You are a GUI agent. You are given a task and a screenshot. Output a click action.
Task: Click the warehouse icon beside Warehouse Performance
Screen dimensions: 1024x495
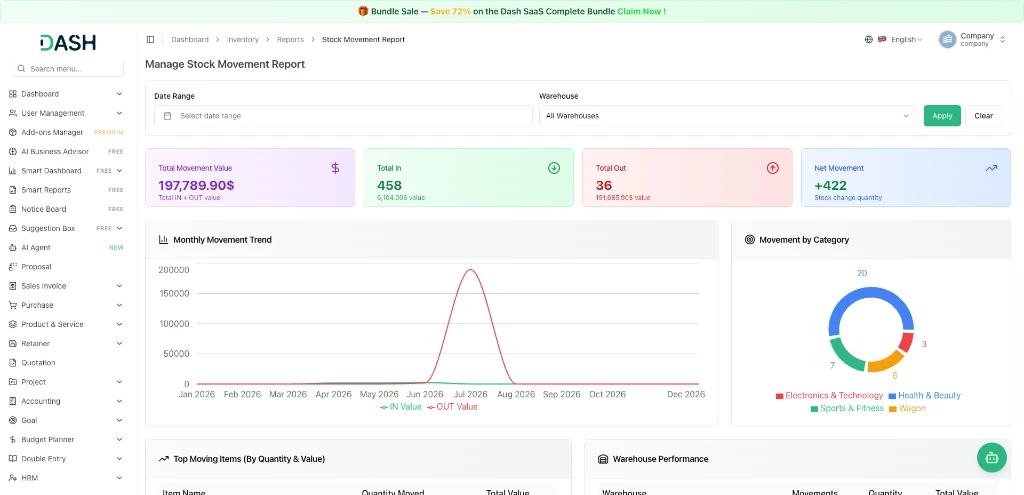pyautogui.click(x=603, y=459)
